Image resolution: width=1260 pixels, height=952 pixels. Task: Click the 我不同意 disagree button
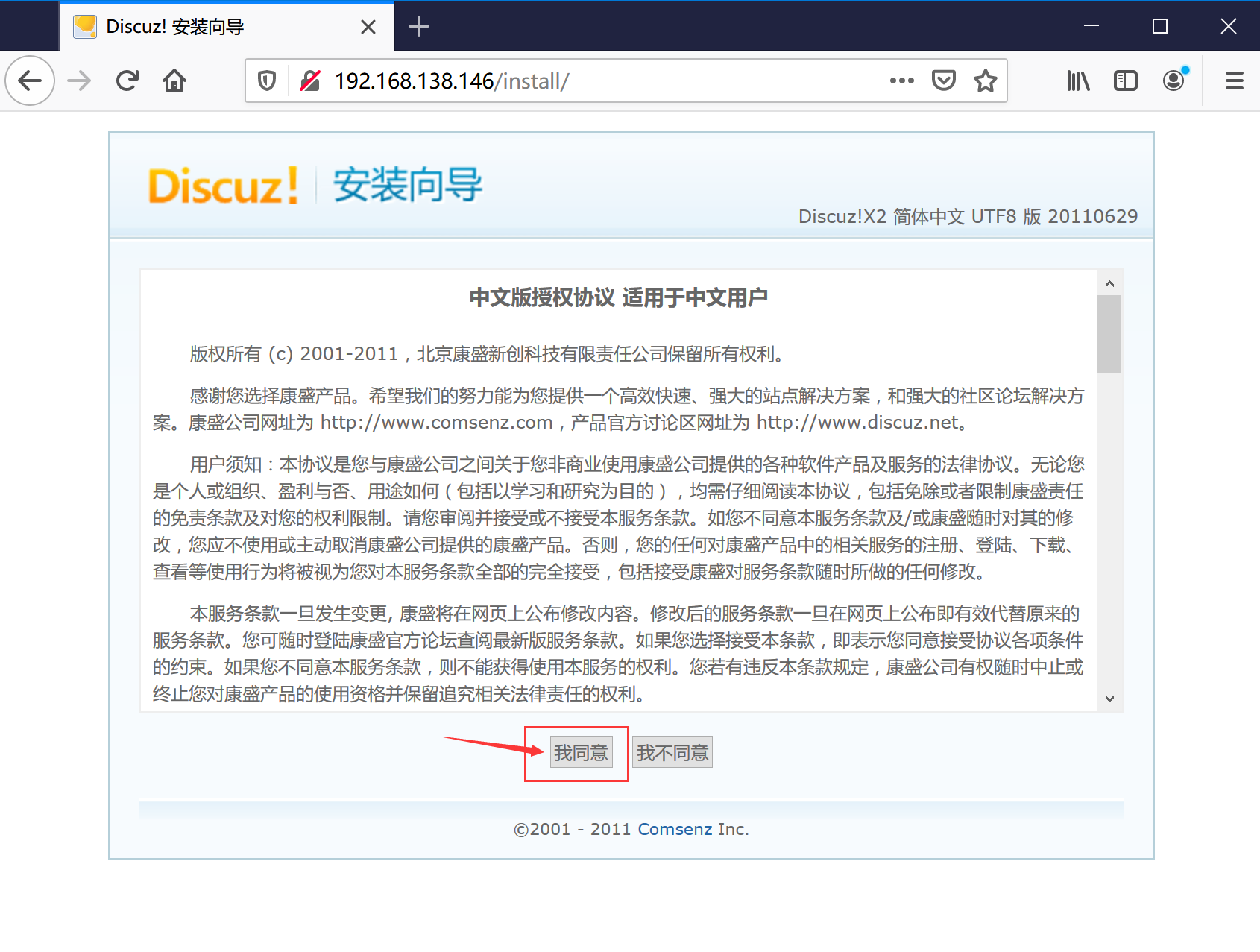click(x=672, y=753)
